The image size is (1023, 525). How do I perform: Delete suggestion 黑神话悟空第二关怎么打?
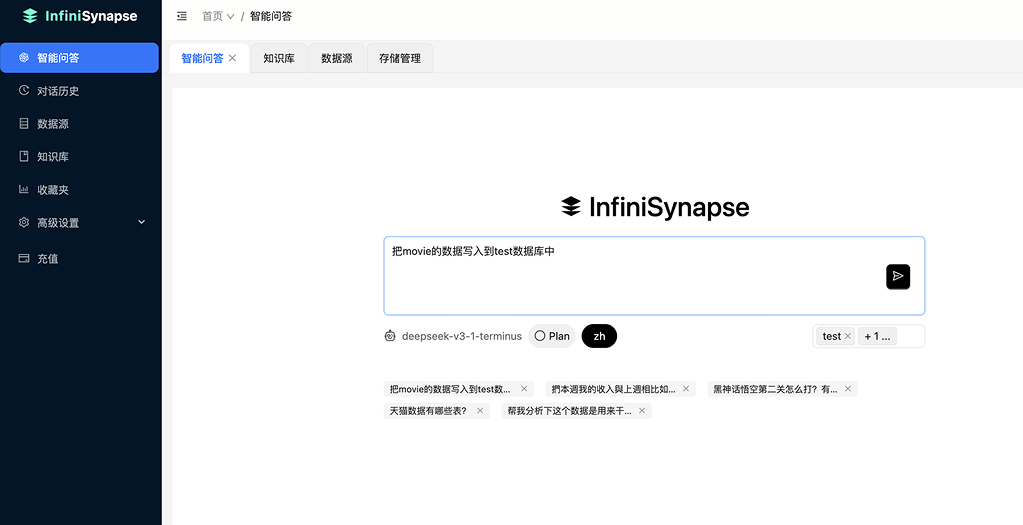click(847, 389)
